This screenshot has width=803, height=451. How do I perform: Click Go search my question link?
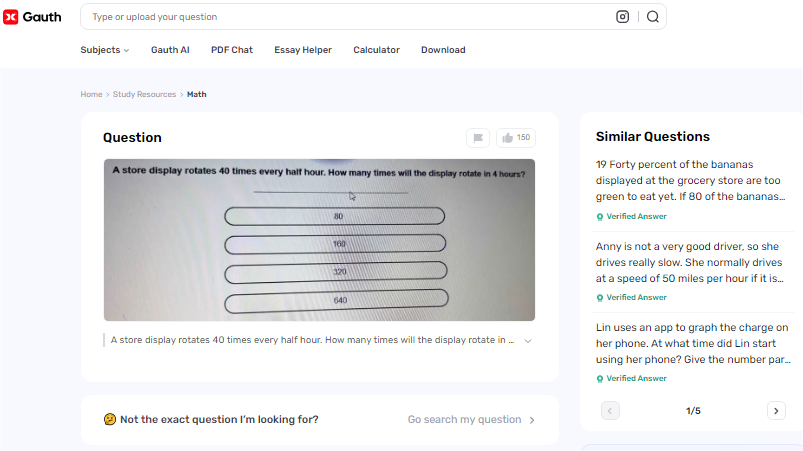pos(471,420)
